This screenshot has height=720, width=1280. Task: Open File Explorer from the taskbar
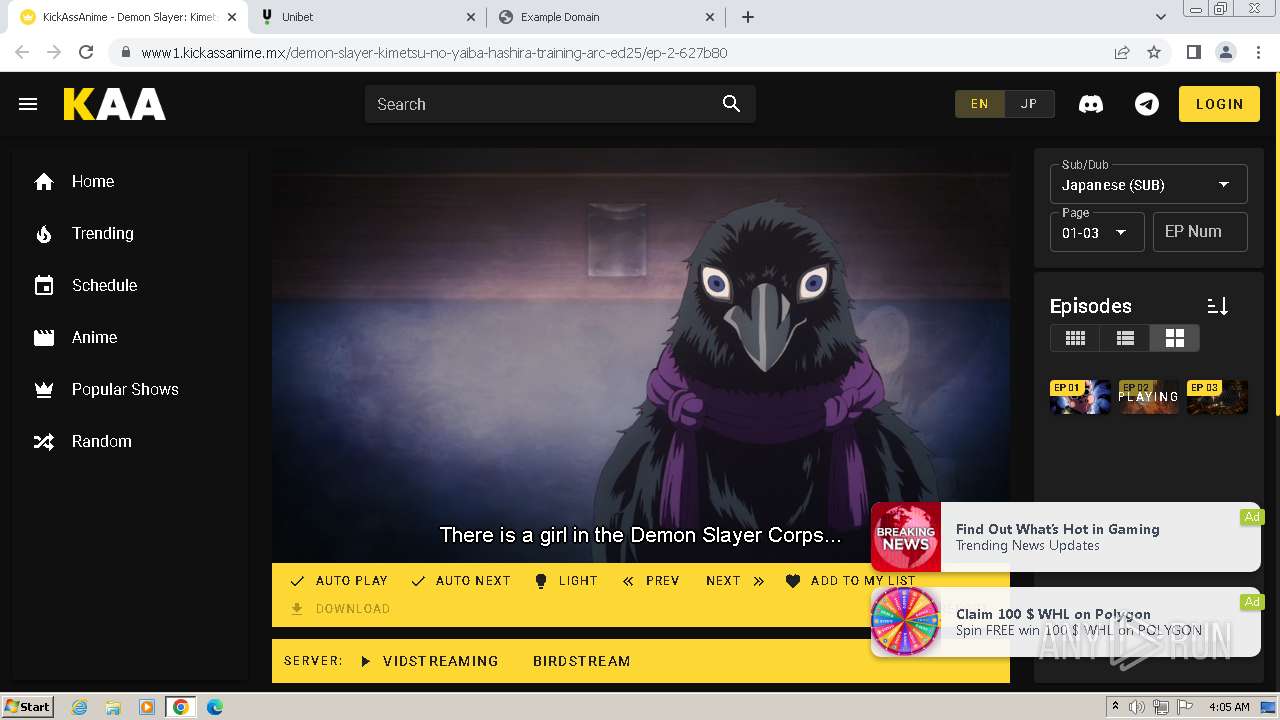point(113,707)
